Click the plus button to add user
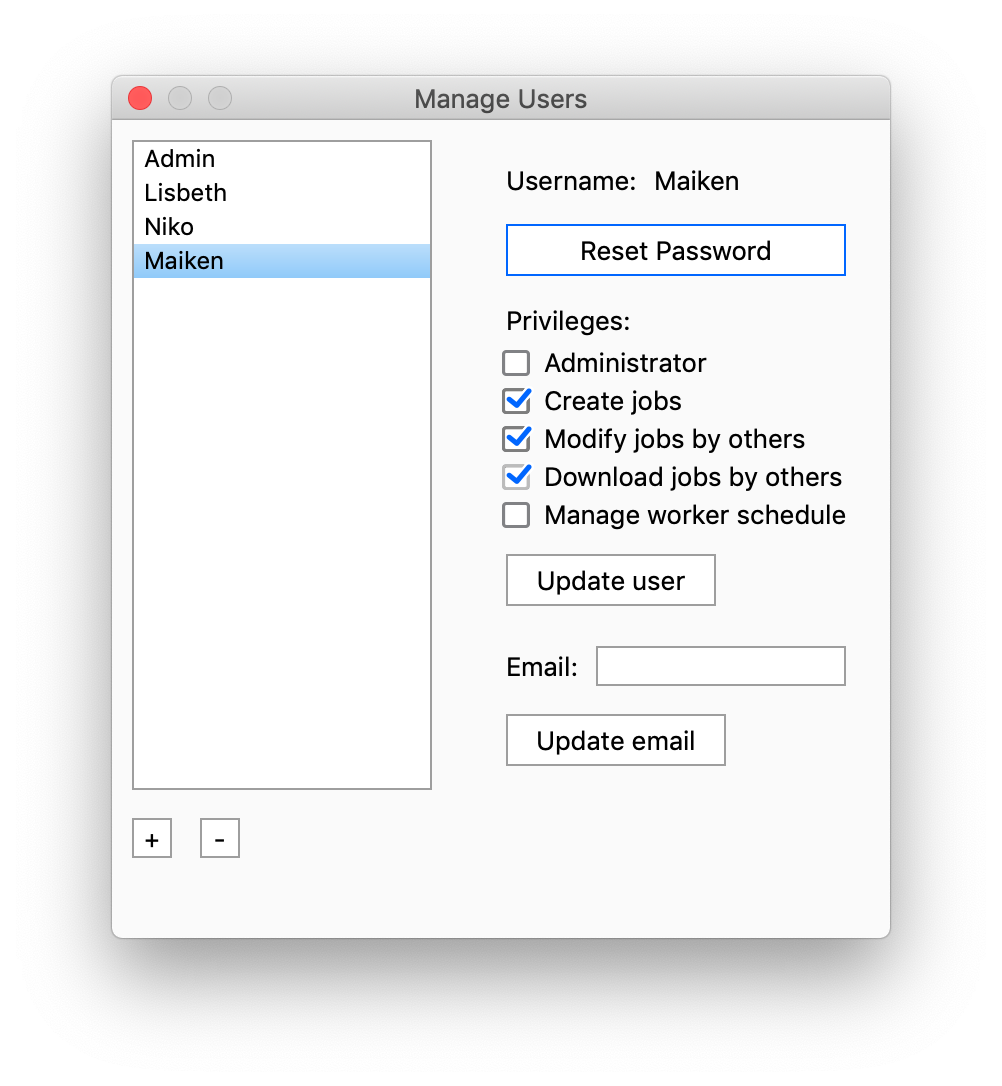 point(152,839)
